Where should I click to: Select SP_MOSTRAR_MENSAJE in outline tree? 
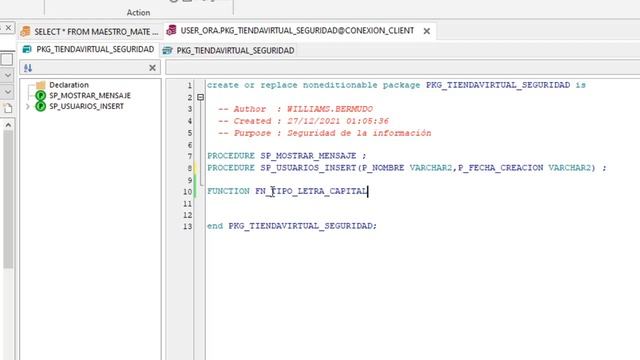point(90,96)
